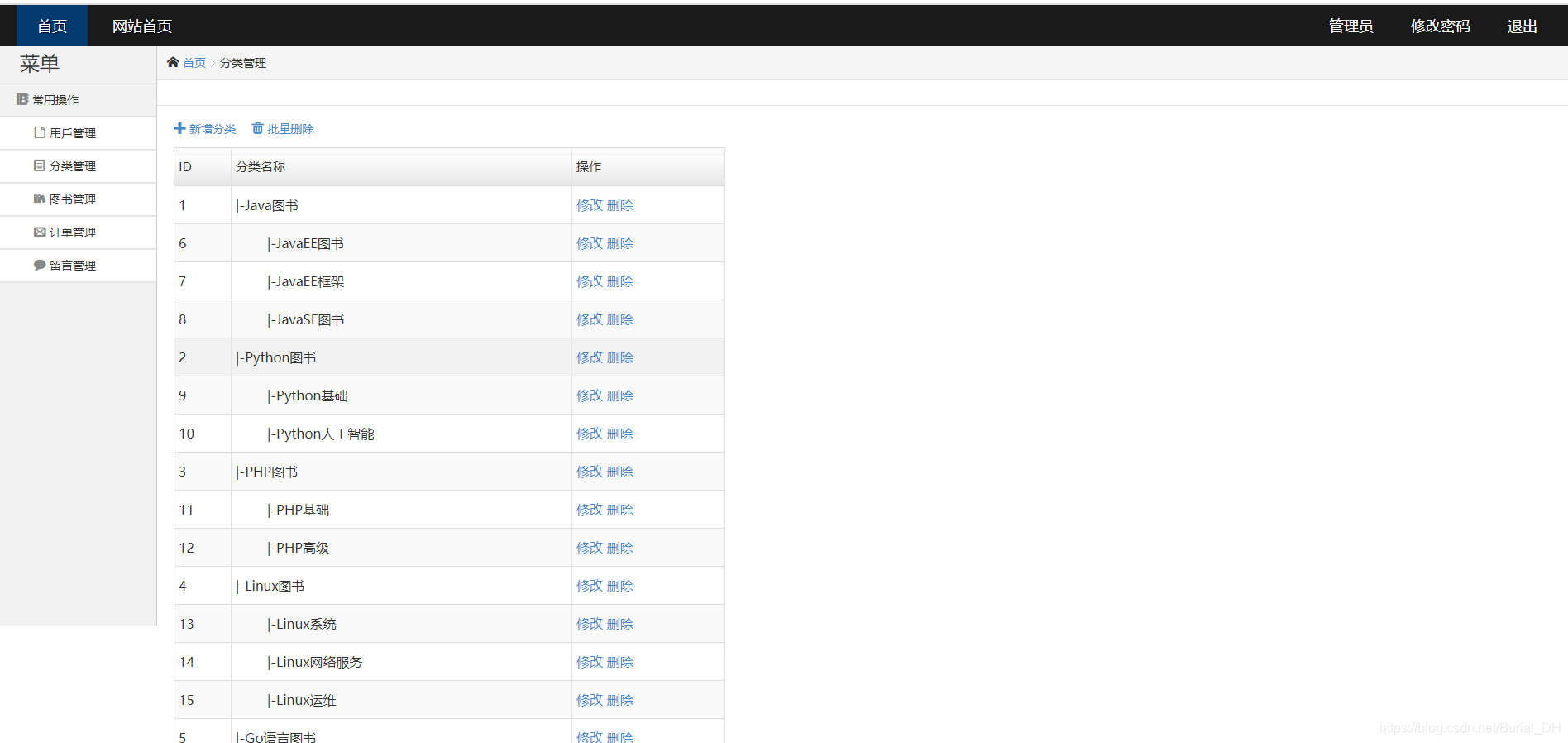The height and width of the screenshot is (743, 1568).
Task: Click 删除 for the PHP高级 row
Action: click(620, 548)
